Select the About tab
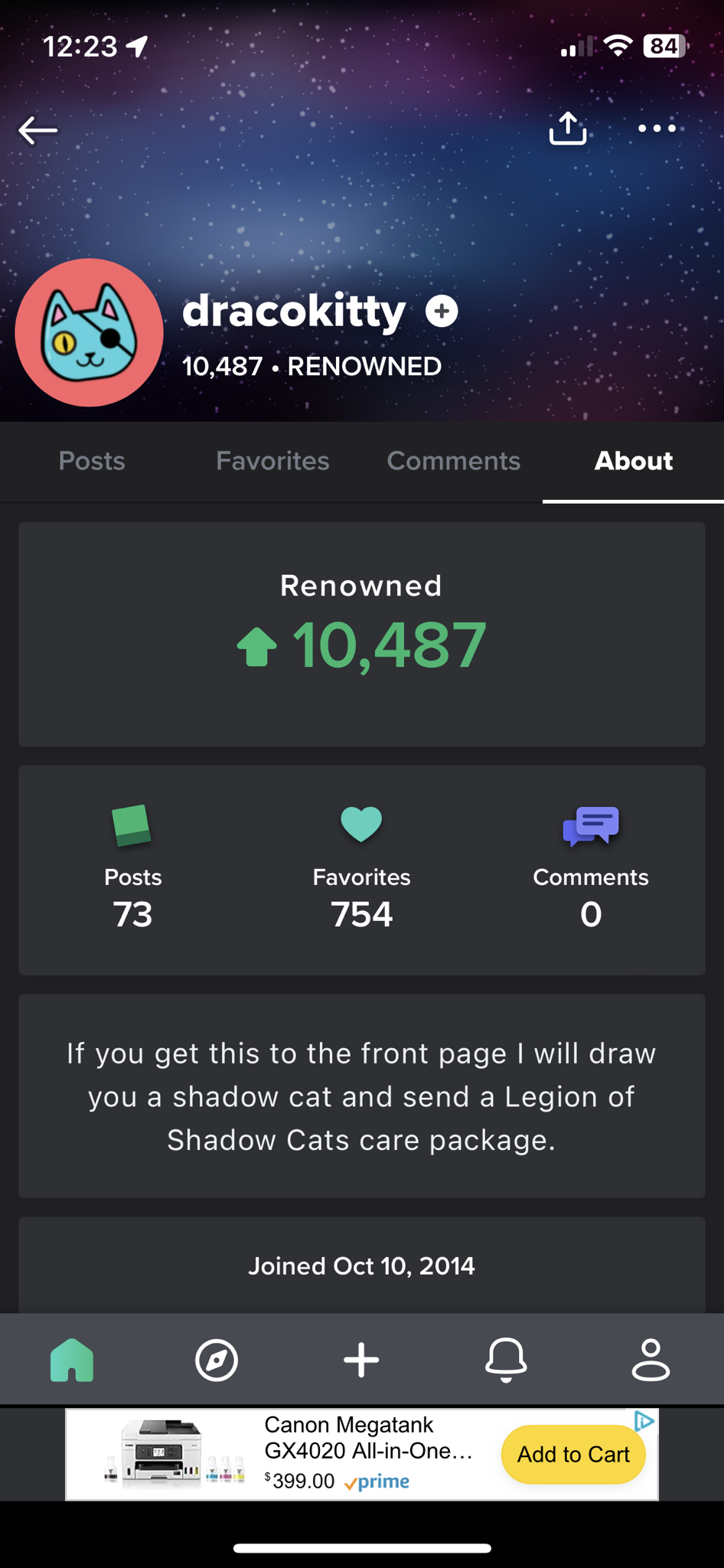 [x=634, y=461]
